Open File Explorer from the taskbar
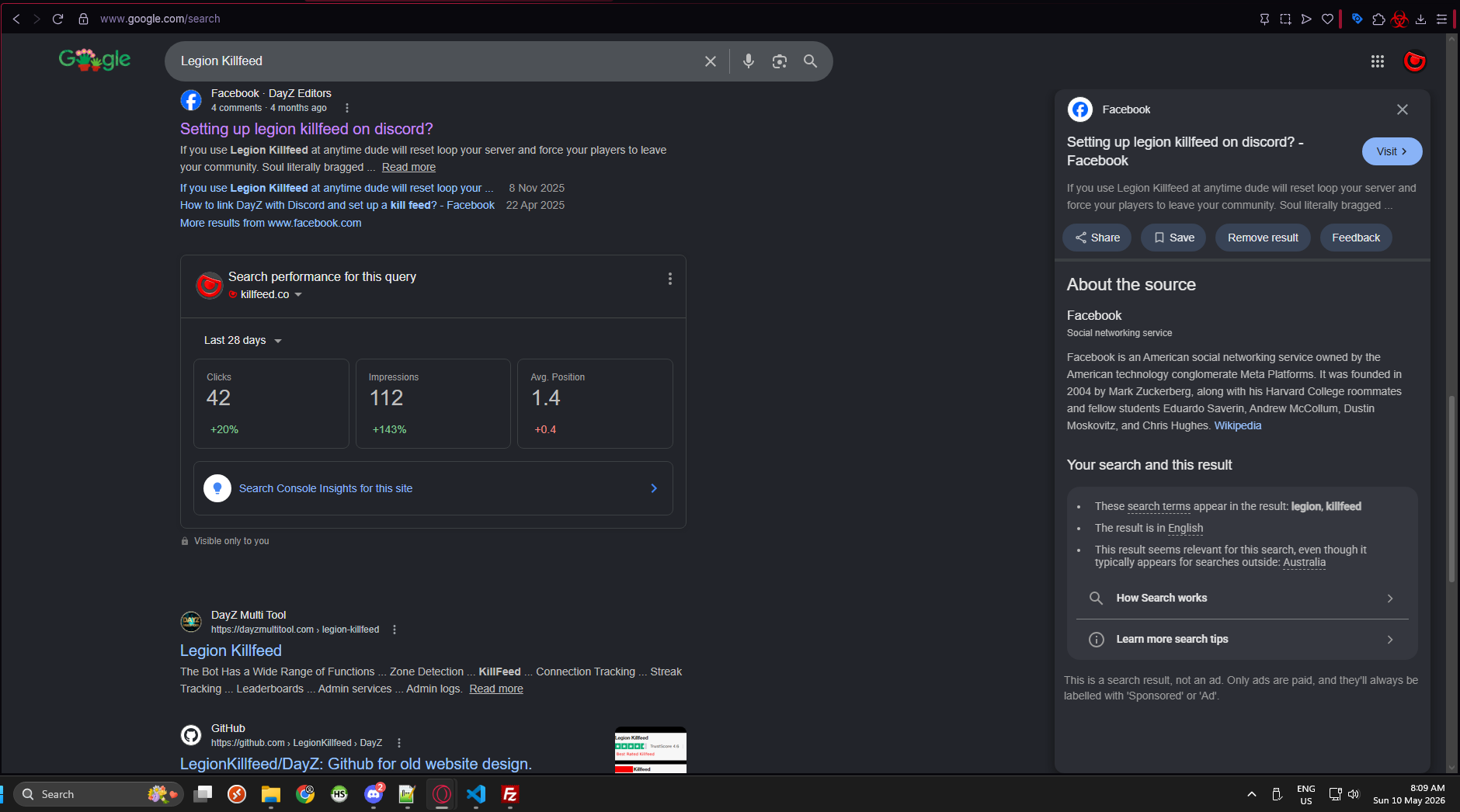 tap(270, 794)
